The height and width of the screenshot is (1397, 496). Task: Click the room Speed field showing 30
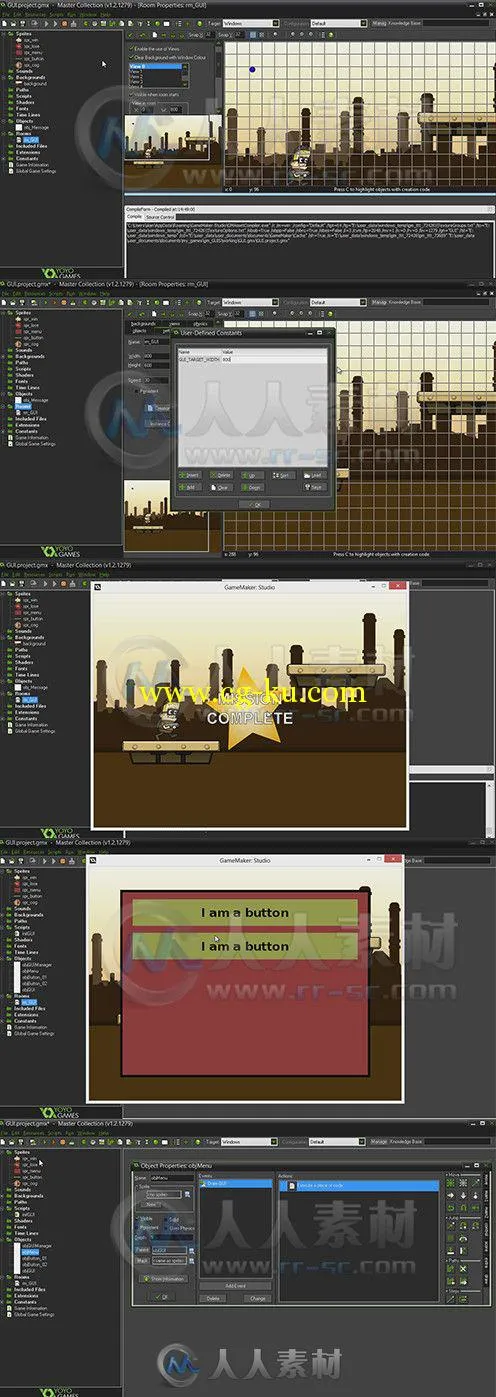coord(157,380)
